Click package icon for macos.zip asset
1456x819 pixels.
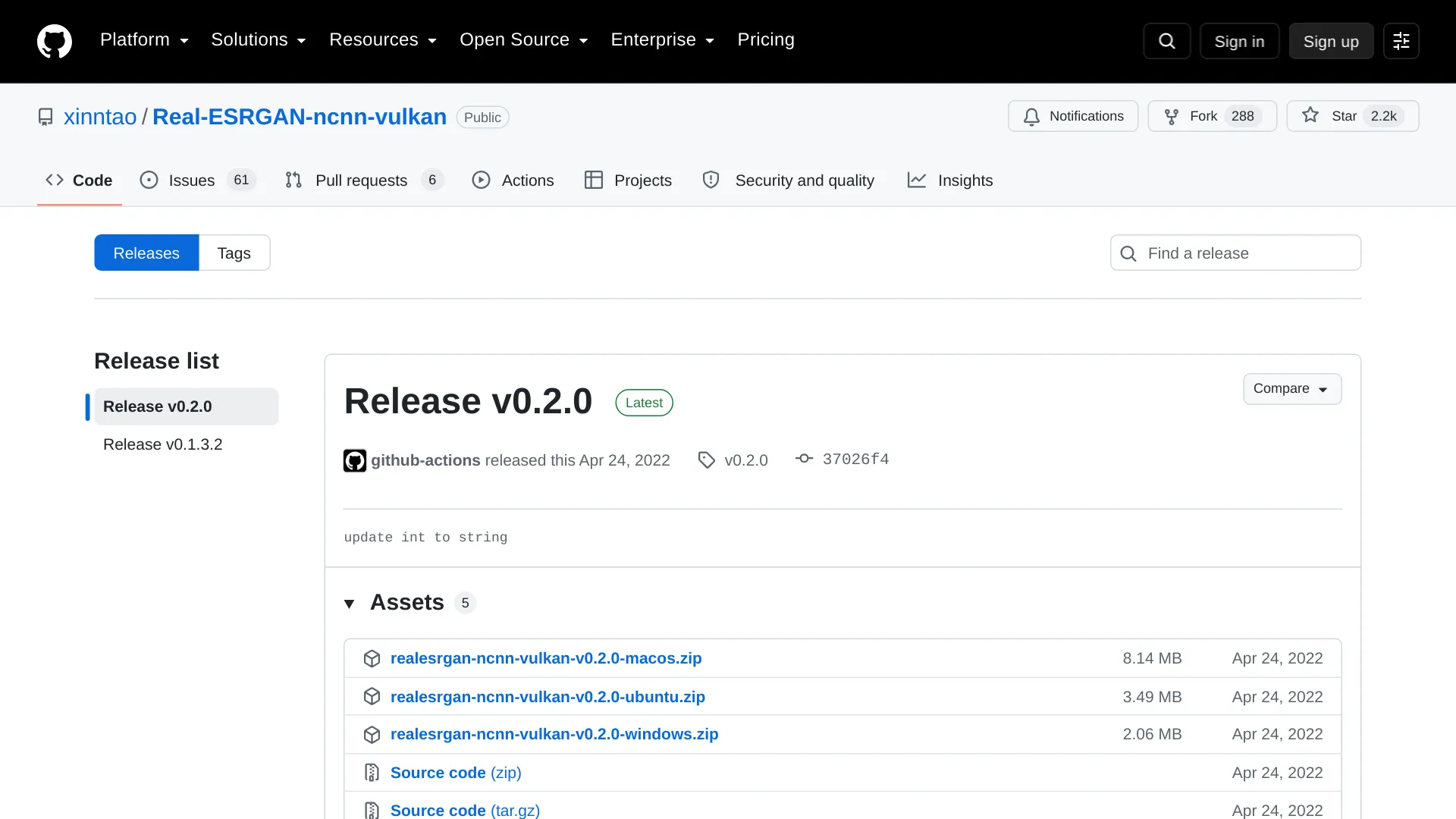372,658
